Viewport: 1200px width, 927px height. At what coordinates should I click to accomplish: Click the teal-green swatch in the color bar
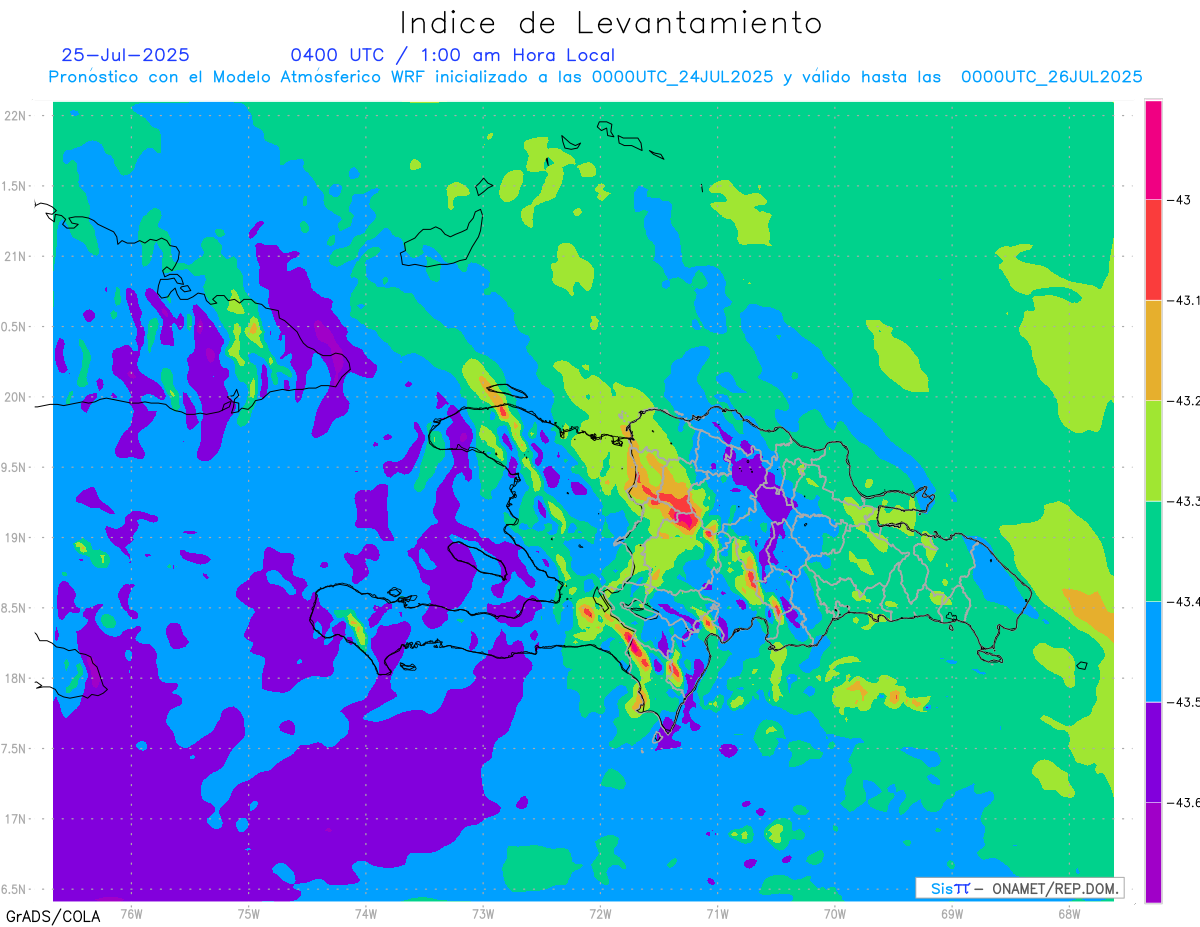click(x=1153, y=551)
